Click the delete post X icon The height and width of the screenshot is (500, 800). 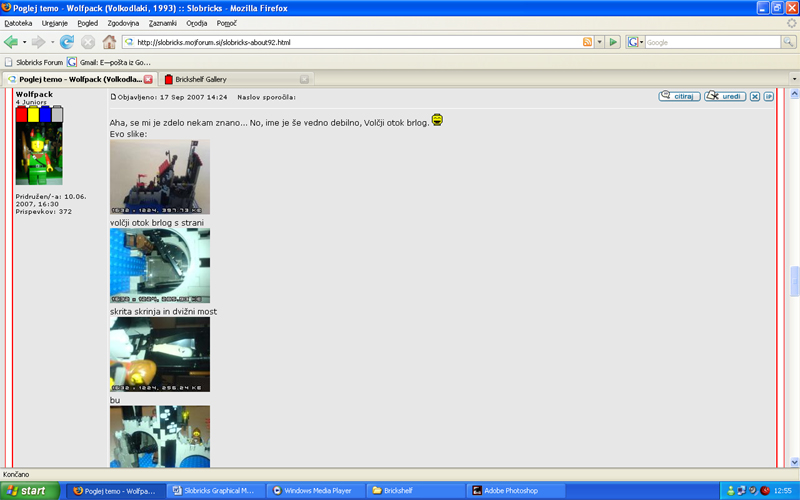point(755,96)
